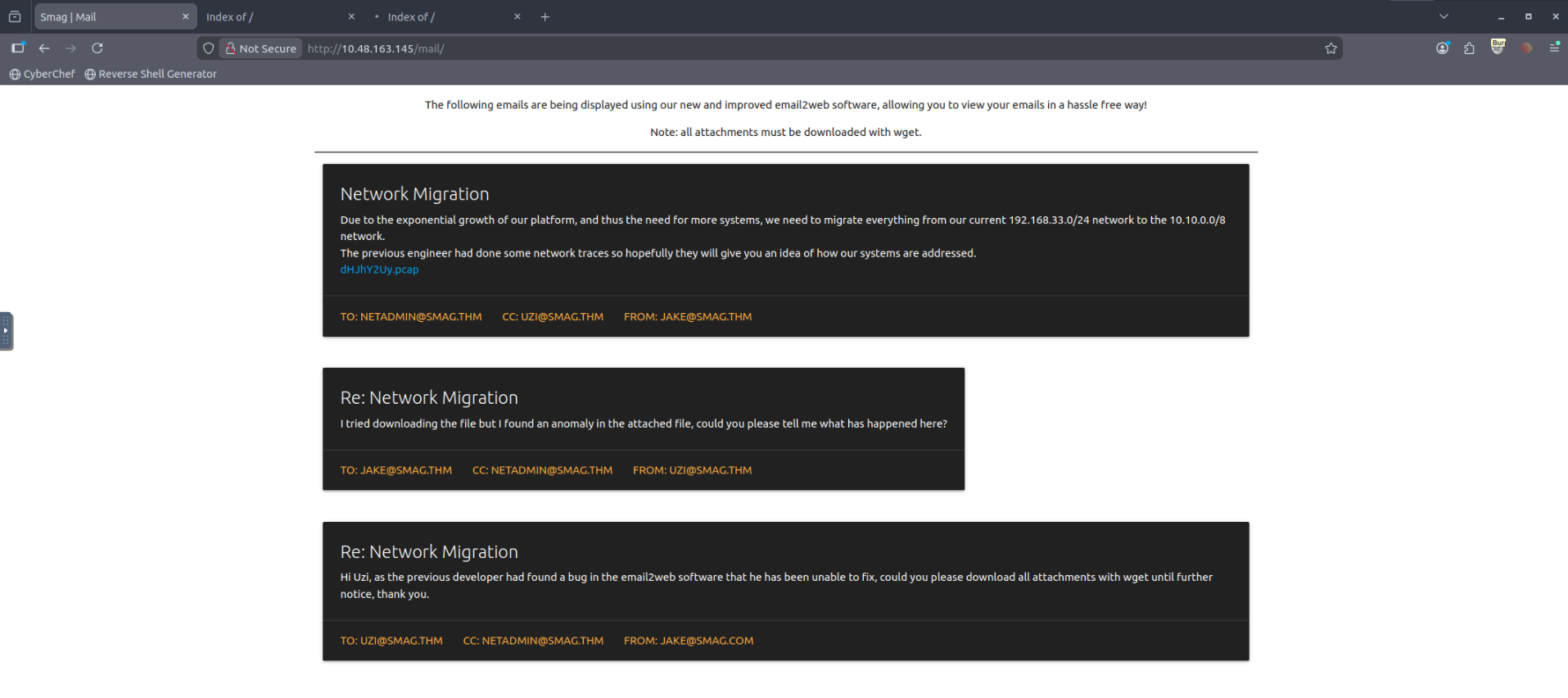1568x698 pixels.
Task: Open the list all tabs dropdown arrow
Action: tap(1444, 16)
